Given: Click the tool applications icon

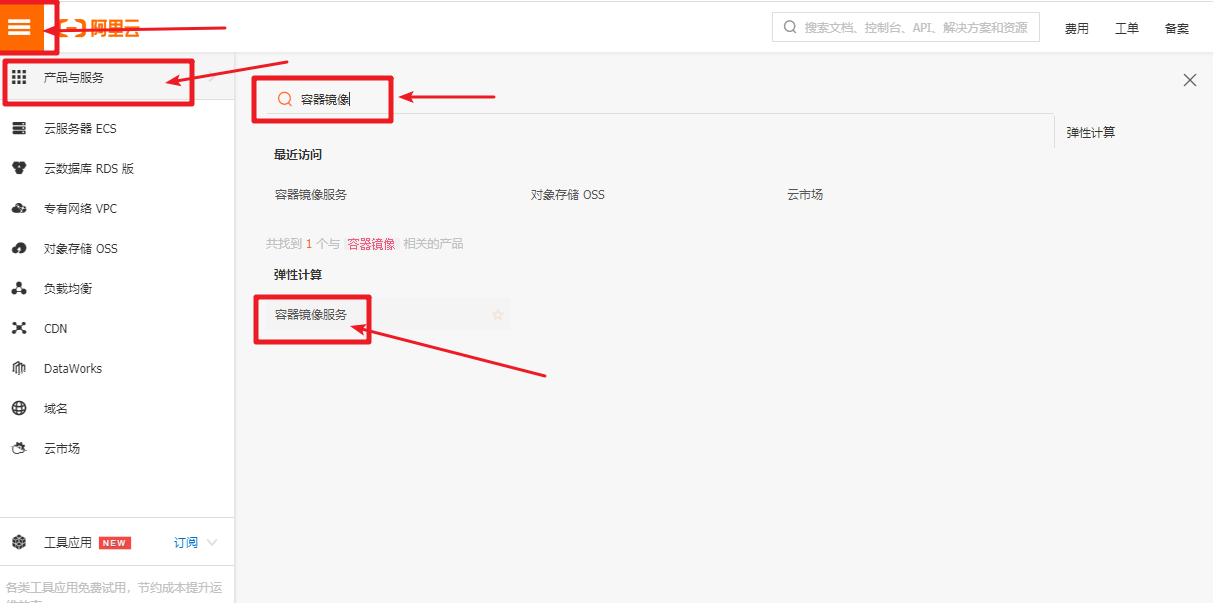Looking at the screenshot, I should point(19,542).
